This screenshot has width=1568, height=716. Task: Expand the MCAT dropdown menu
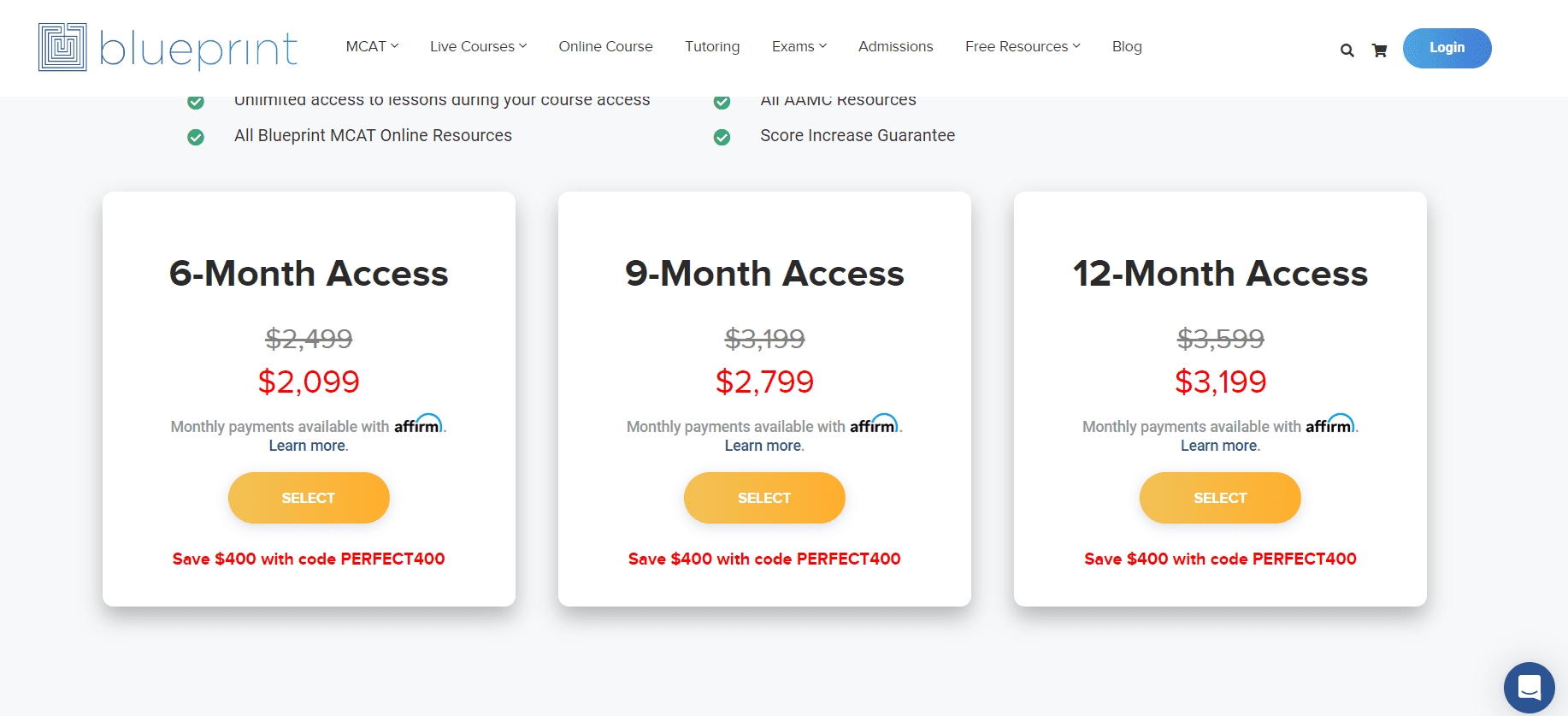point(372,46)
